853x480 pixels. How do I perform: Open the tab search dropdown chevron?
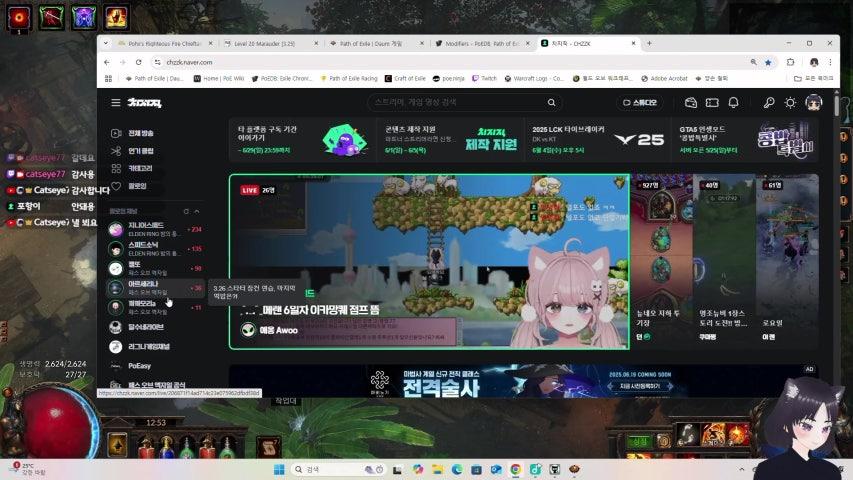coord(106,43)
